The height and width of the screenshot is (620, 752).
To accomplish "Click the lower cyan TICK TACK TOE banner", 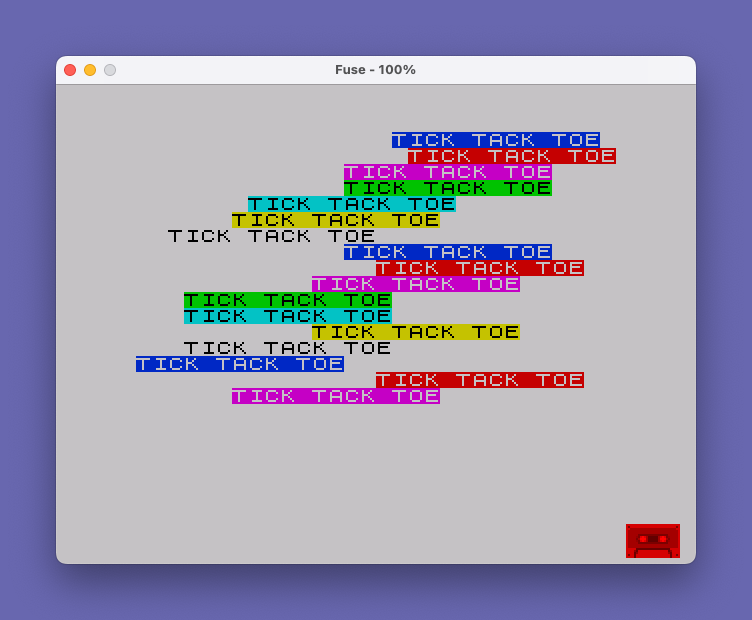I will 288,316.
